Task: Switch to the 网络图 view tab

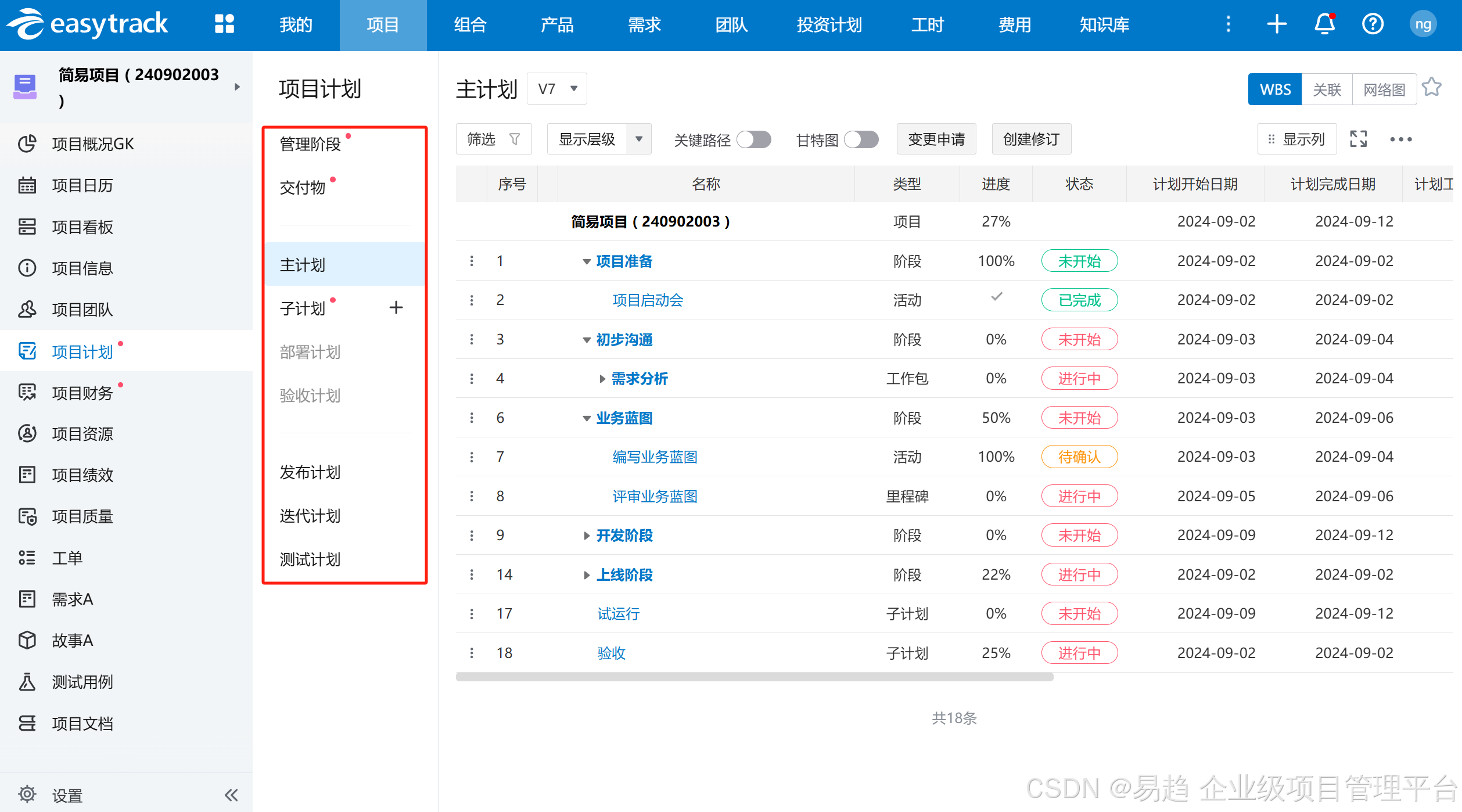Action: pos(1384,89)
